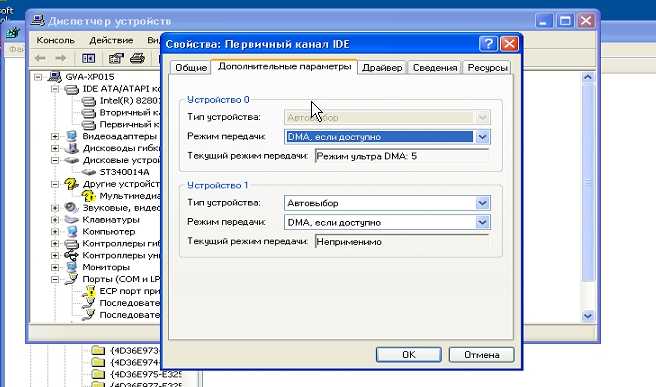Open Режим передачи dropdown for Устройство 1

point(482,222)
